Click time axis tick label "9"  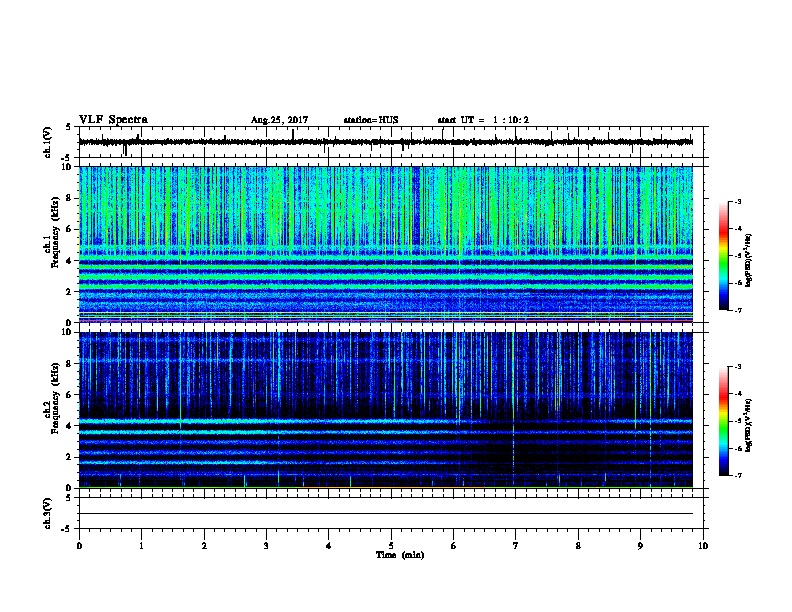click(x=640, y=546)
